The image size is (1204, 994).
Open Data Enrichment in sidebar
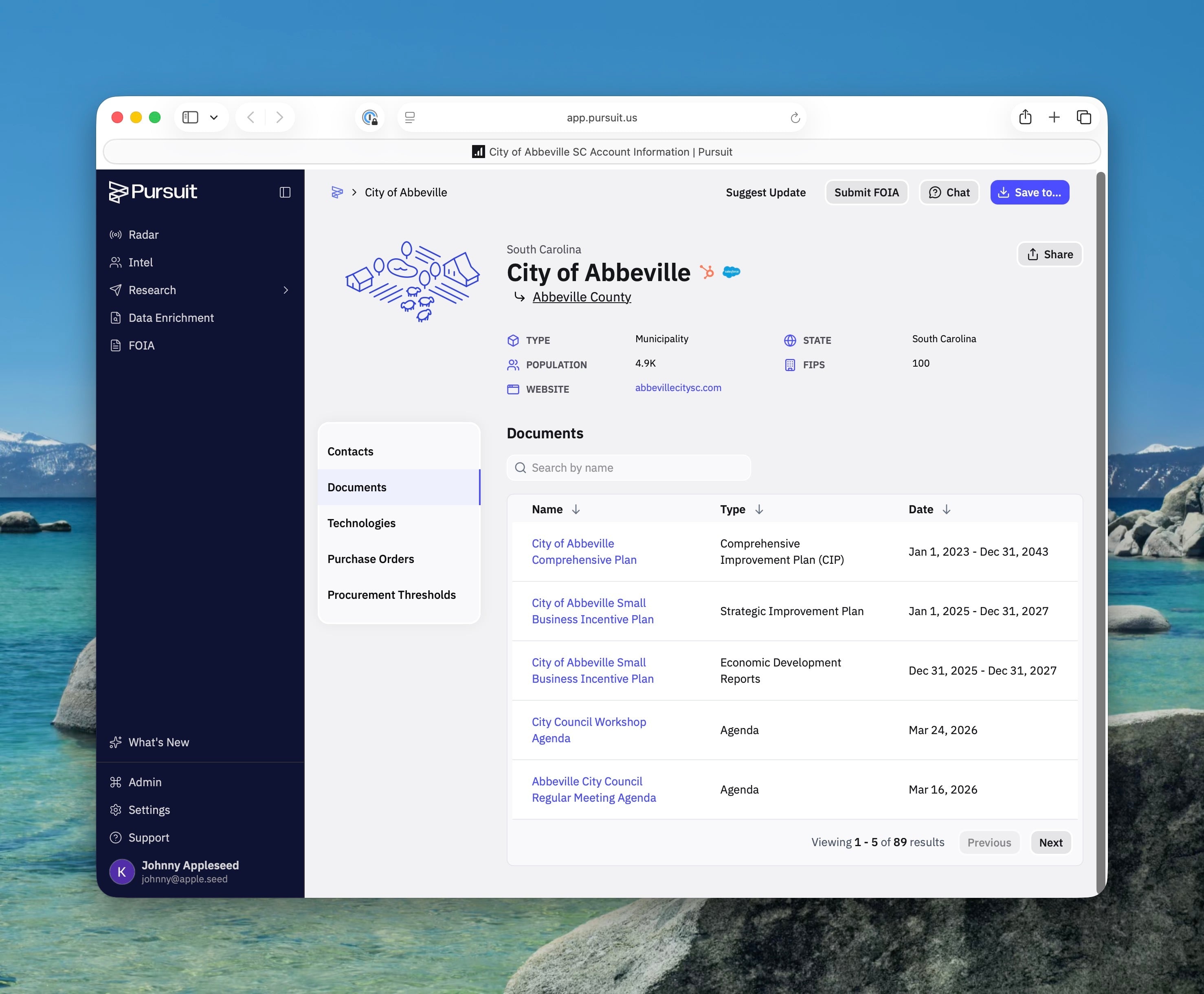click(x=171, y=318)
